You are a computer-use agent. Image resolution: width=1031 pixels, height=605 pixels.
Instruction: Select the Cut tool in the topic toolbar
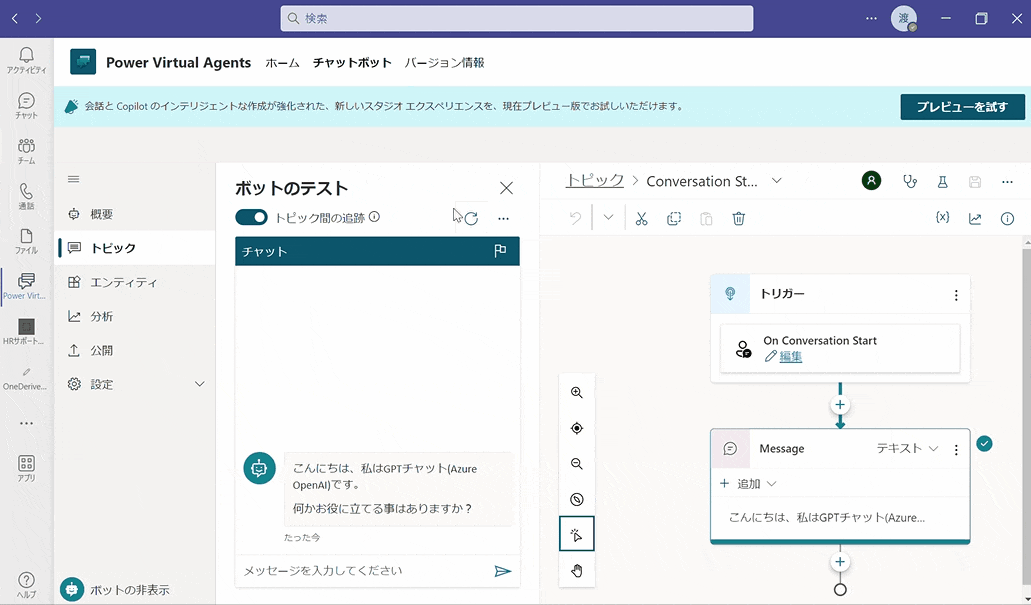click(x=641, y=217)
